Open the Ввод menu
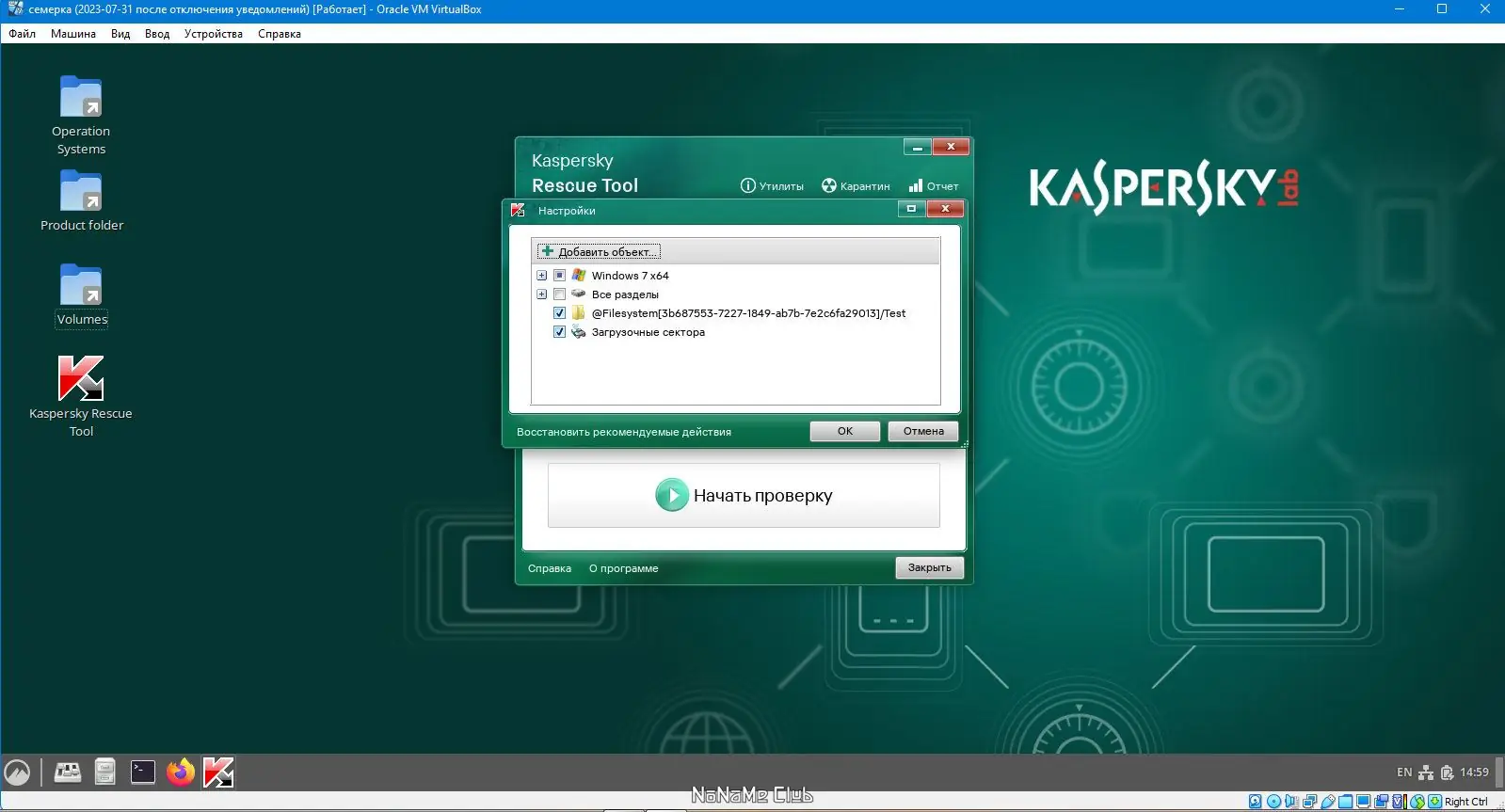 coord(157,34)
